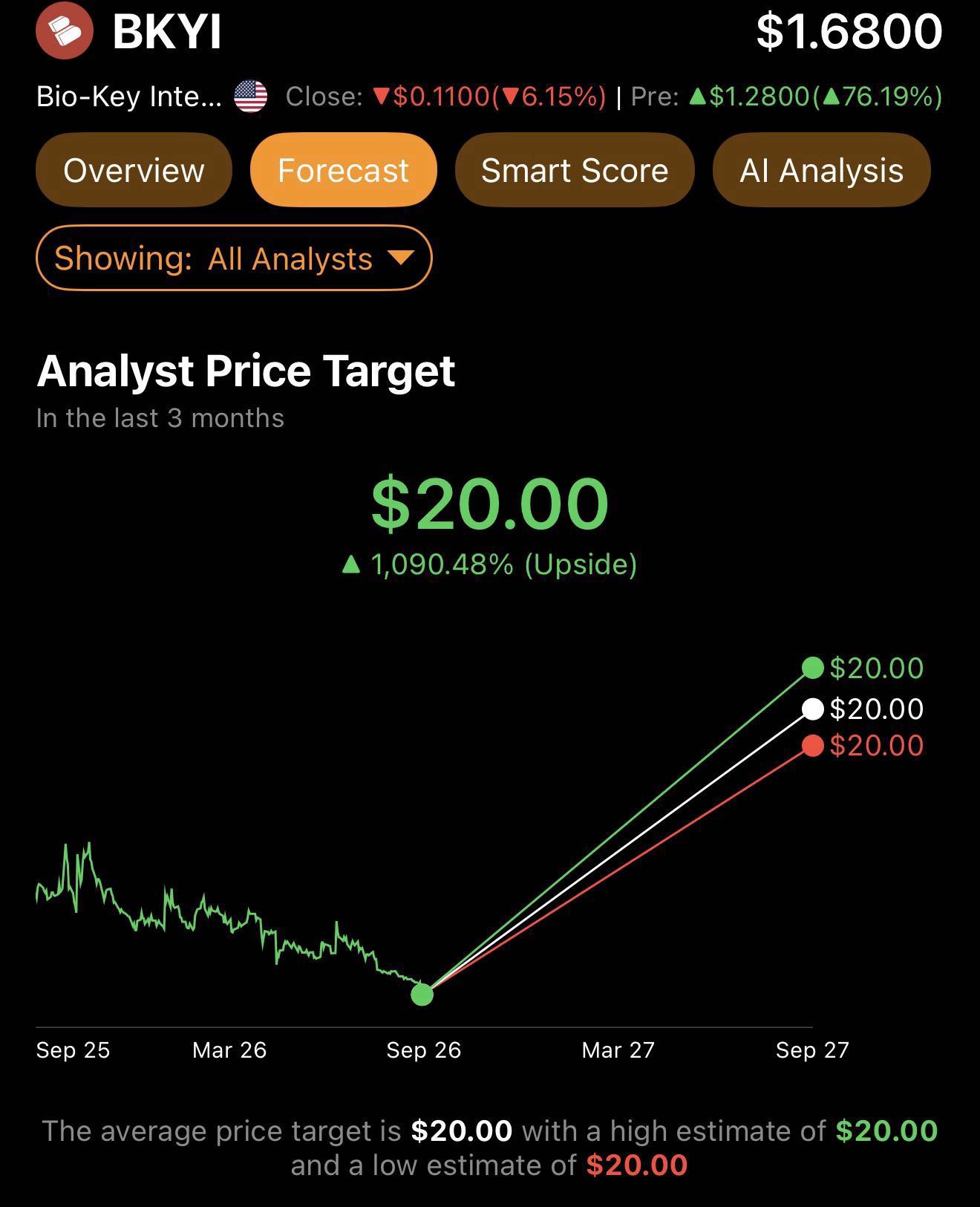Tap the green current price marker dot
The height and width of the screenshot is (1207, 980).
(x=422, y=994)
